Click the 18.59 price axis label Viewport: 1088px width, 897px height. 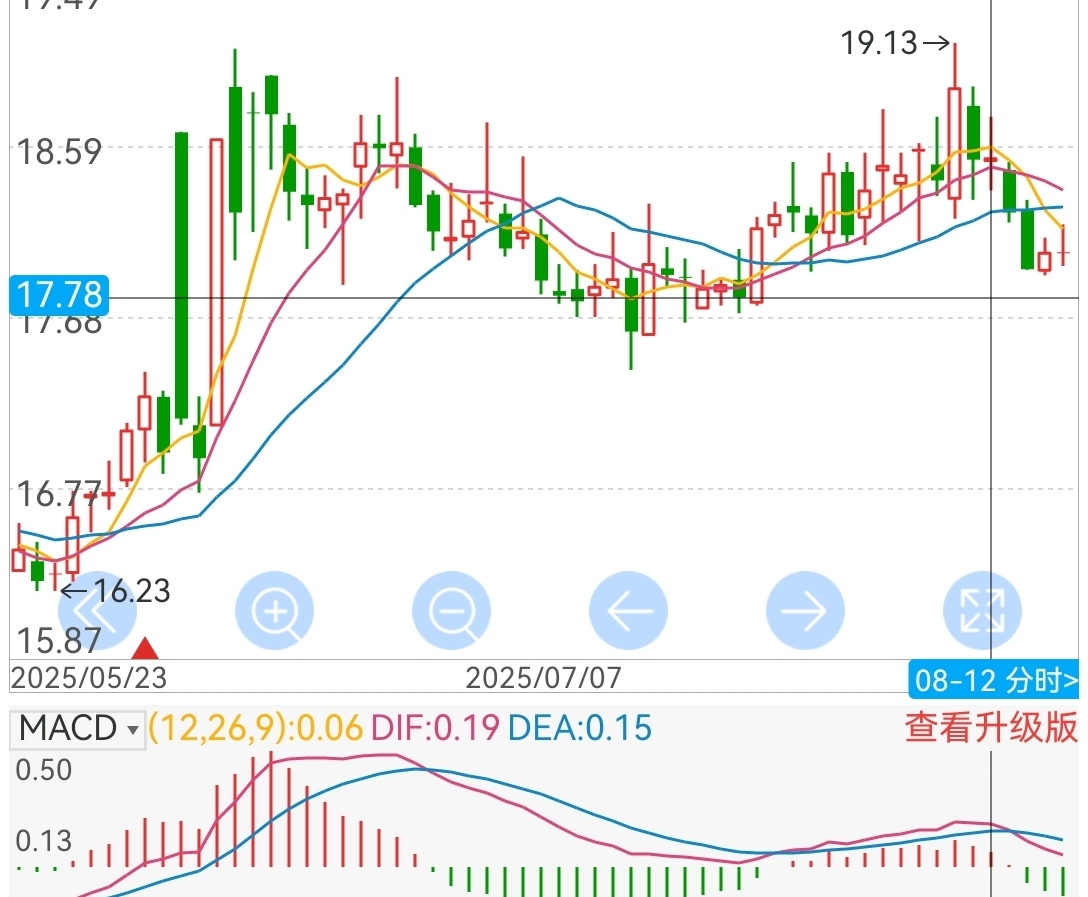[x=59, y=152]
